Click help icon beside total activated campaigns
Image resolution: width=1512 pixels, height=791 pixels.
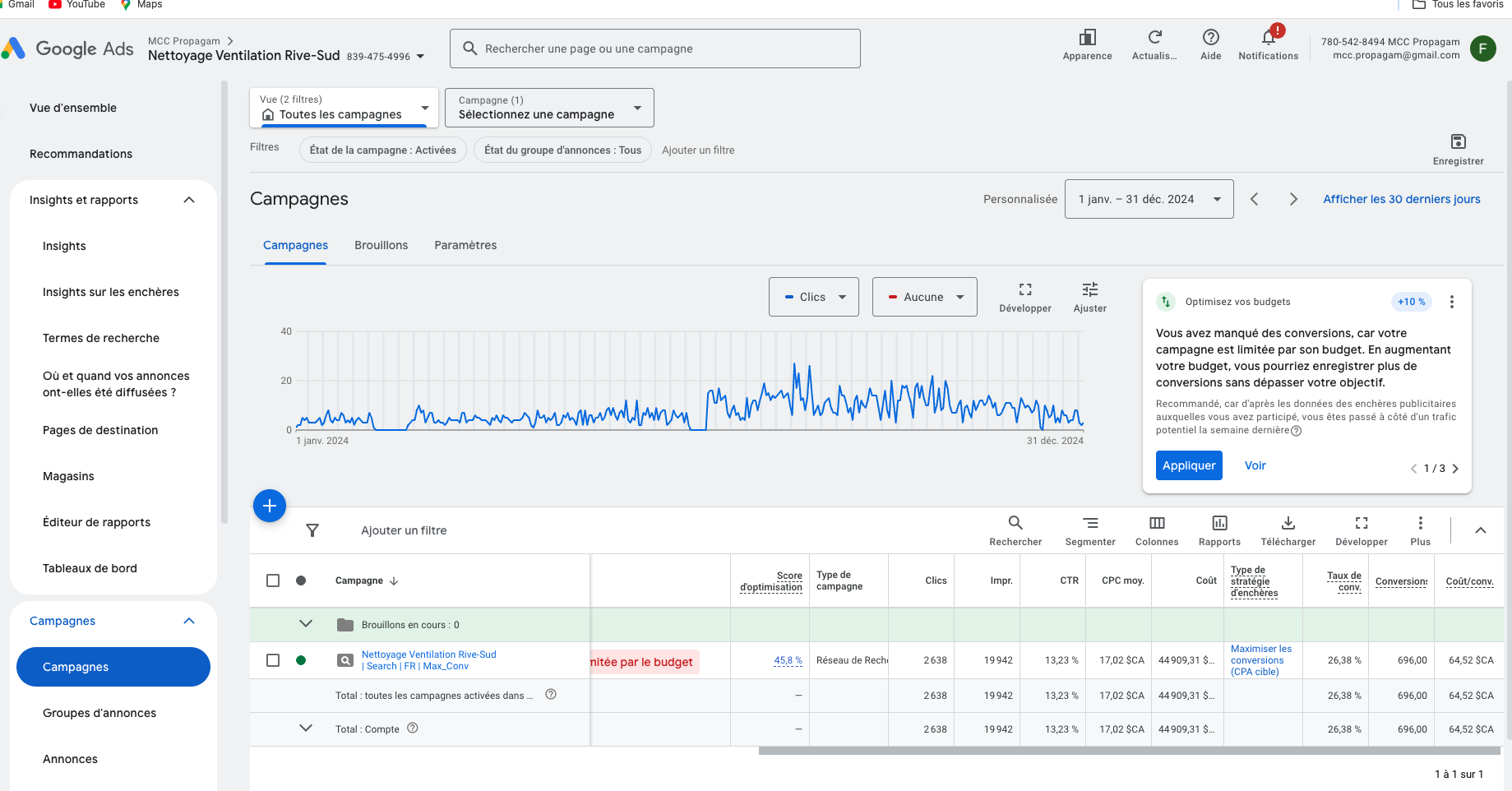551,694
